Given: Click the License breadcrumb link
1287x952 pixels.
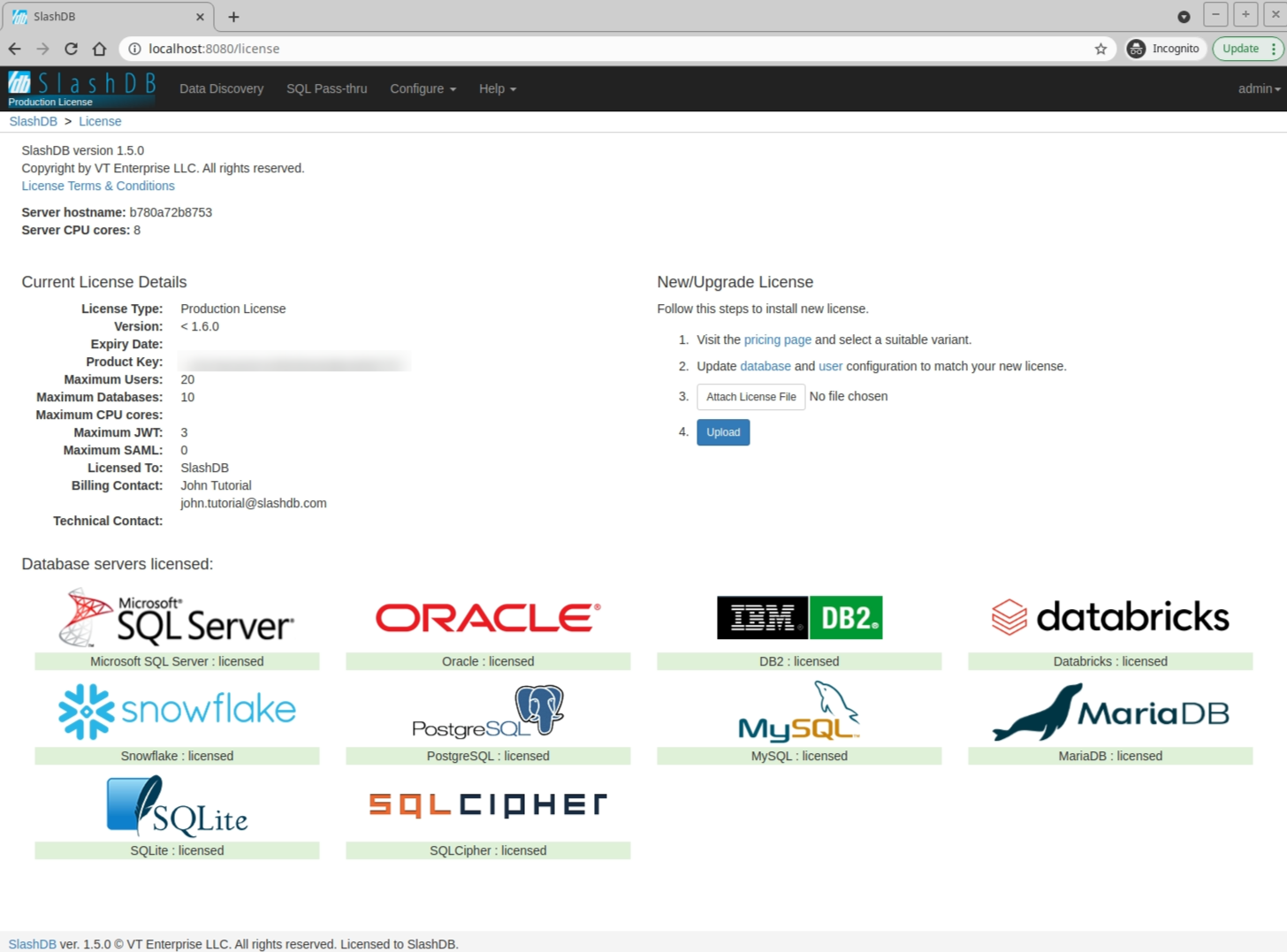Looking at the screenshot, I should (x=100, y=121).
